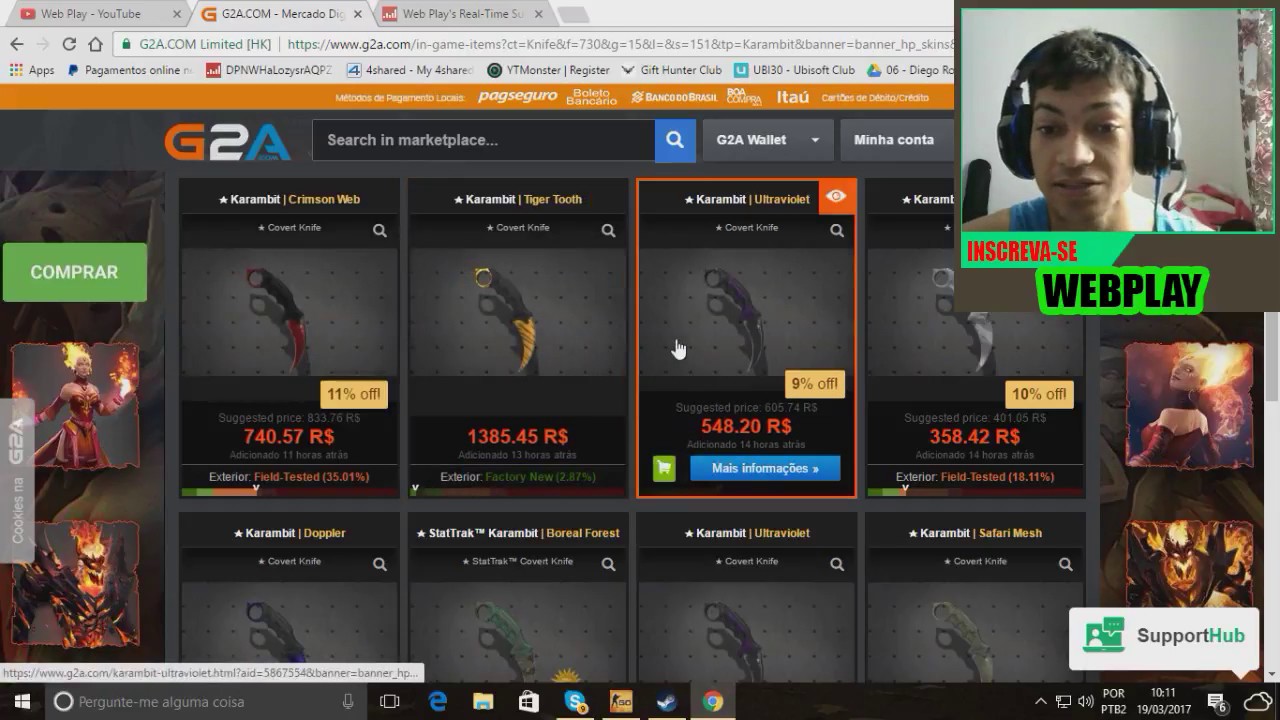
Task: Switch to Web Play's Real-Time tab
Action: point(462,14)
